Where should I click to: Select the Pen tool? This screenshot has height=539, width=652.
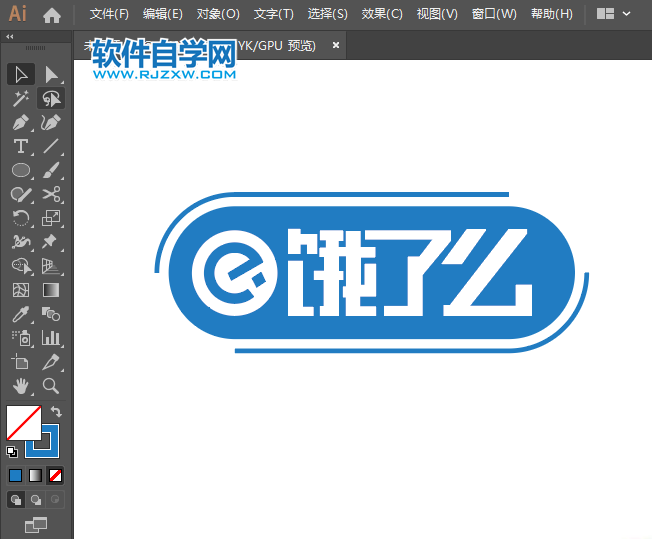pyautogui.click(x=21, y=123)
